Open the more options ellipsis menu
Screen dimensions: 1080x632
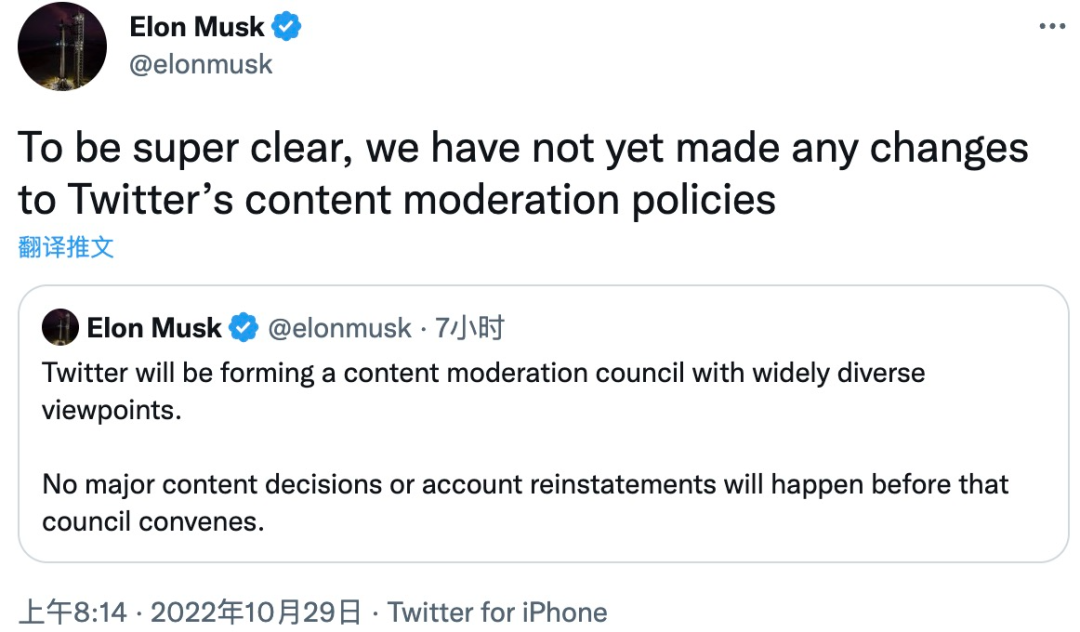click(1051, 27)
